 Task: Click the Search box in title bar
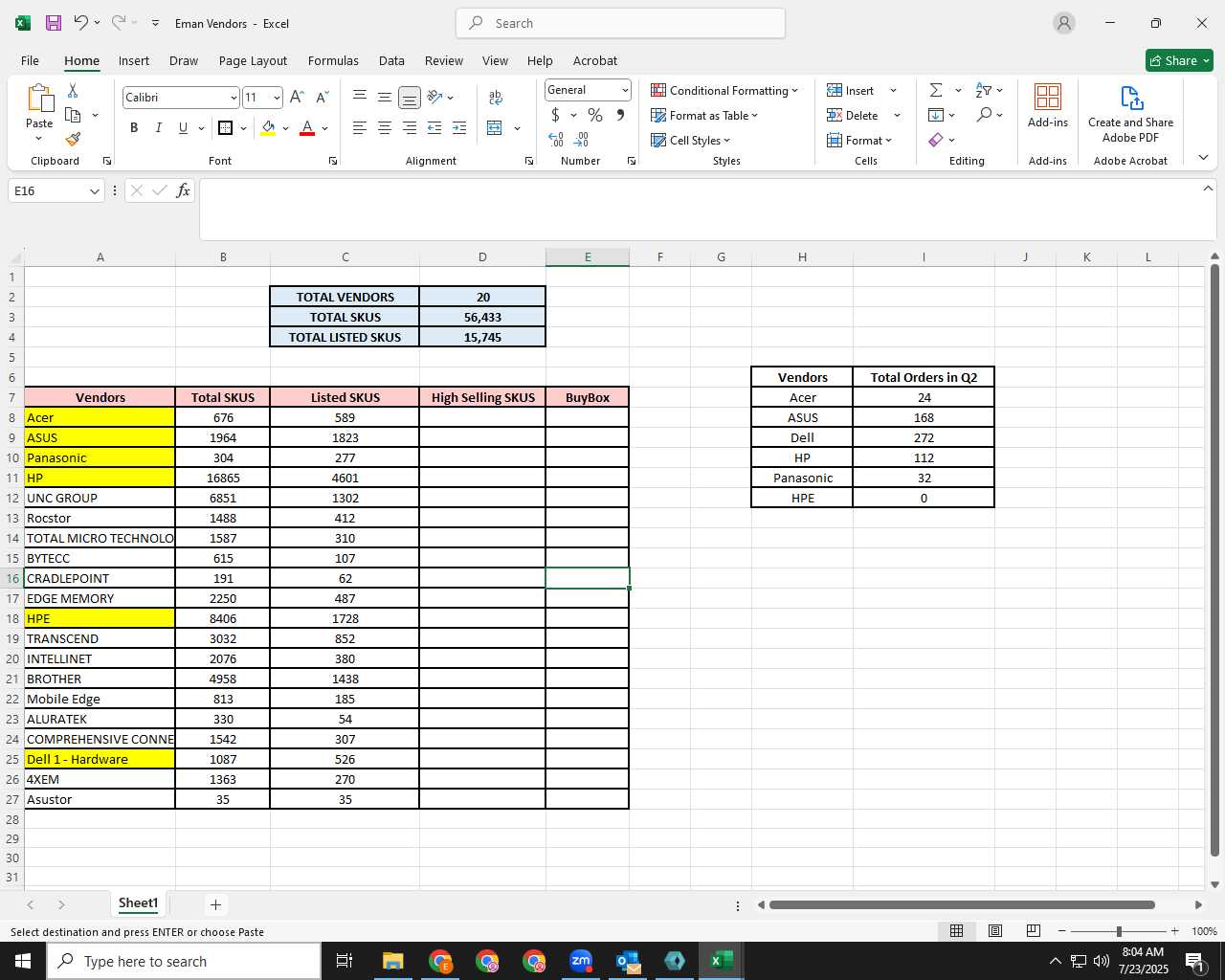pyautogui.click(x=621, y=23)
